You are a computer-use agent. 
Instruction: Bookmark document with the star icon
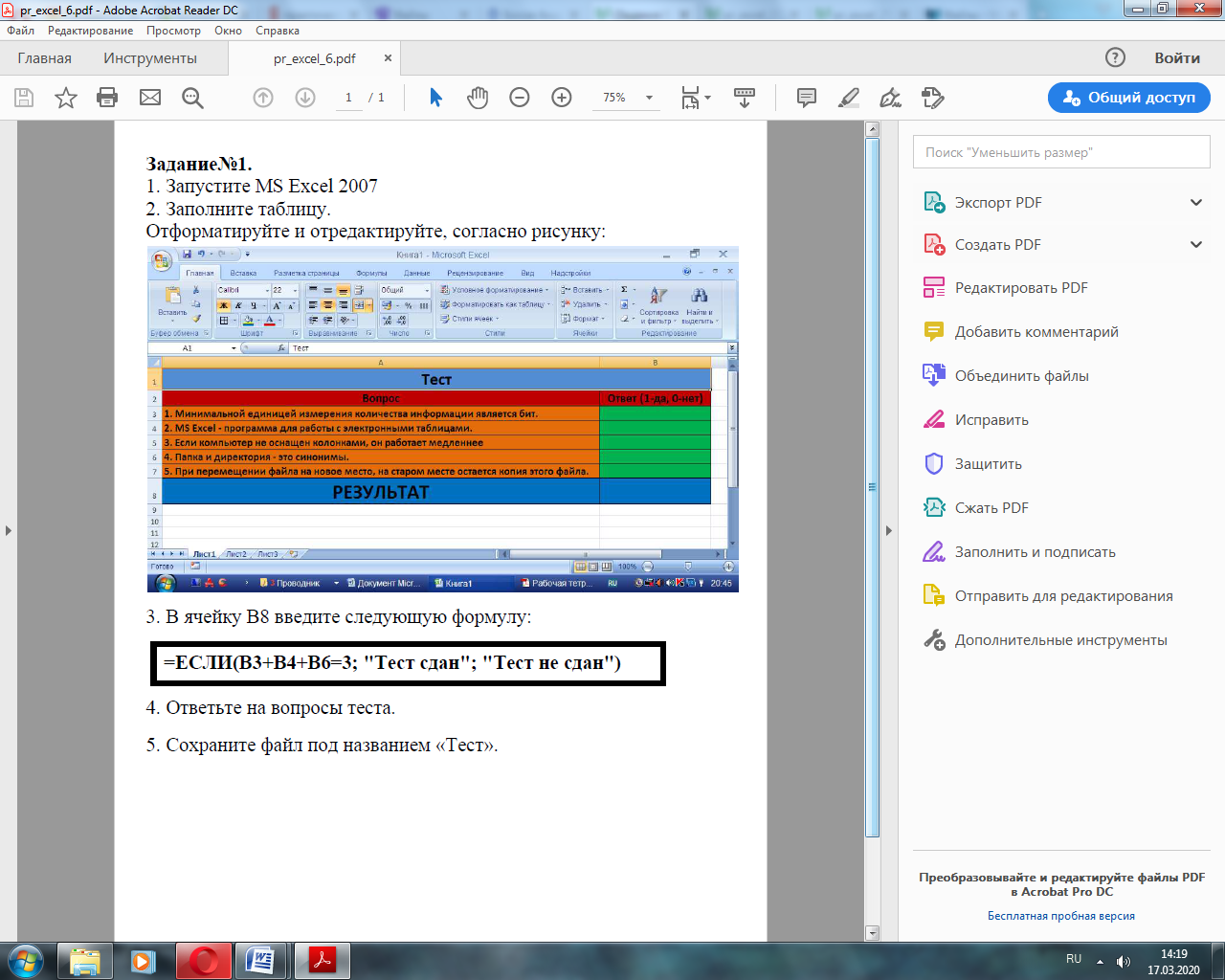click(x=66, y=98)
